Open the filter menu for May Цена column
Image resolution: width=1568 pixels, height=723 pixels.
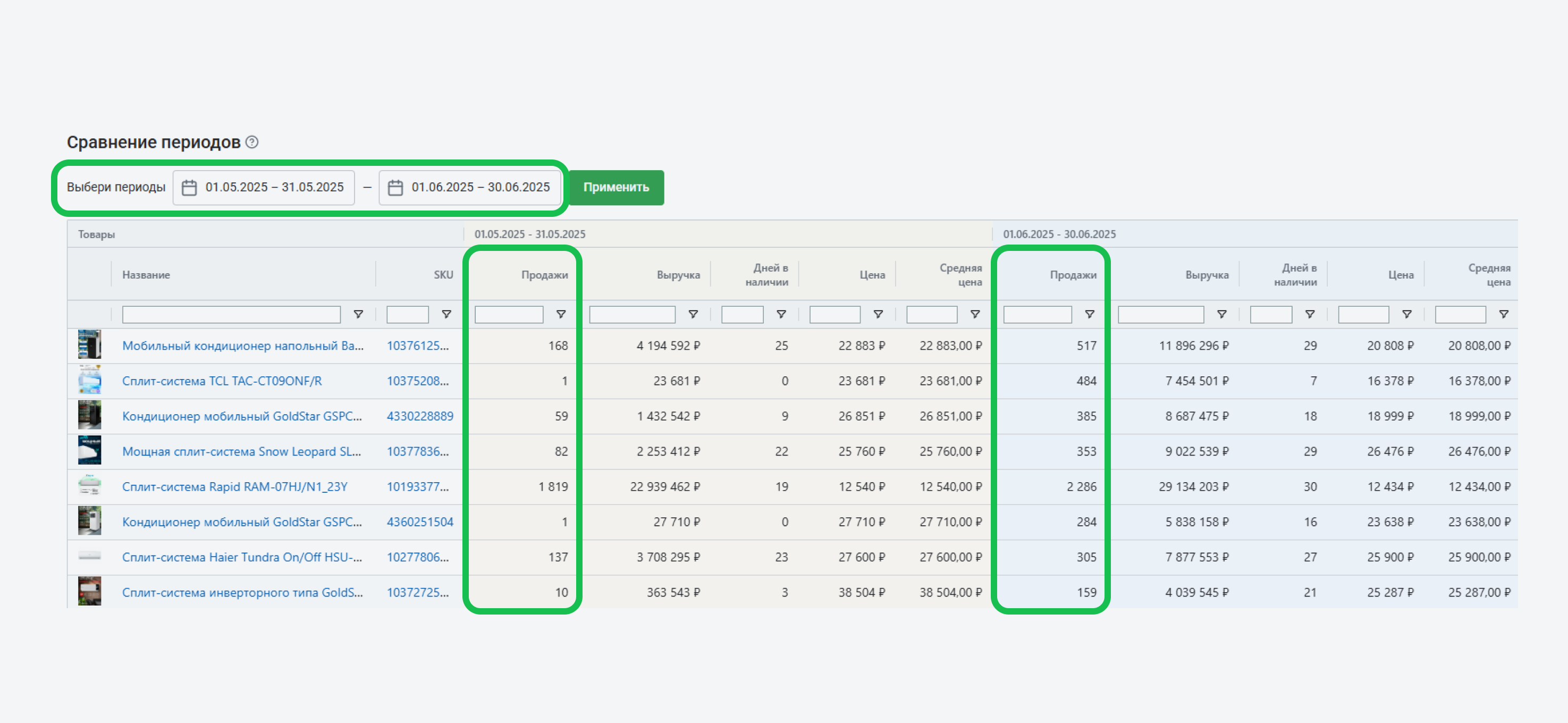click(x=878, y=314)
